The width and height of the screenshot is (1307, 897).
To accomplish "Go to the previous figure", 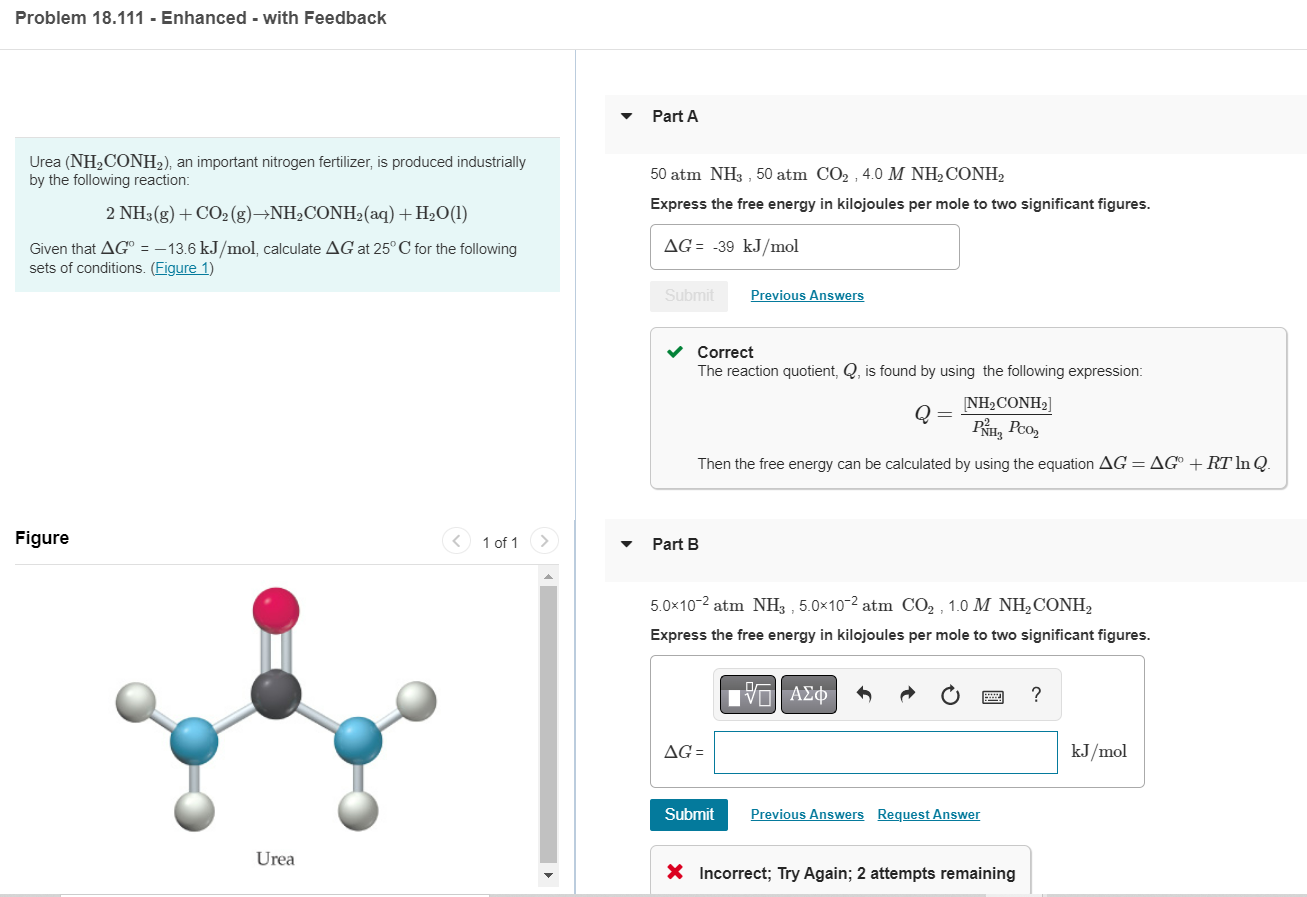I will [x=456, y=541].
